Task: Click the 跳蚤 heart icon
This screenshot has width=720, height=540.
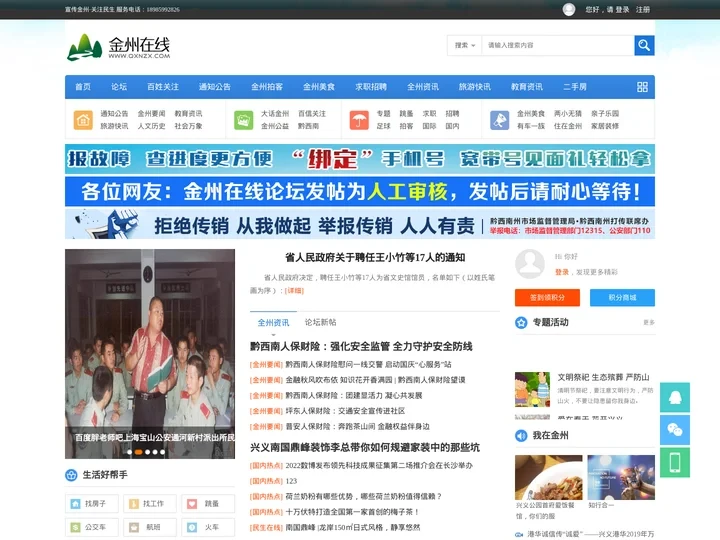Action: [192, 504]
